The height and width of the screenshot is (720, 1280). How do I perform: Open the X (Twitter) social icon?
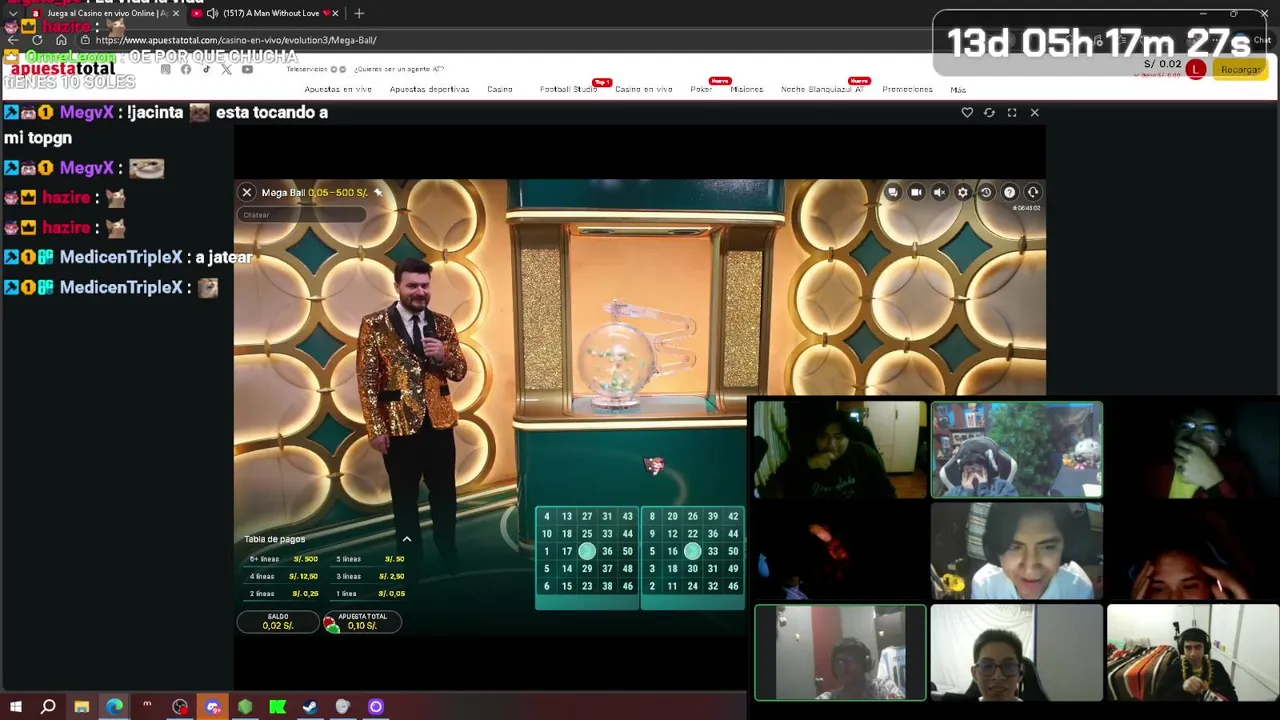point(226,69)
